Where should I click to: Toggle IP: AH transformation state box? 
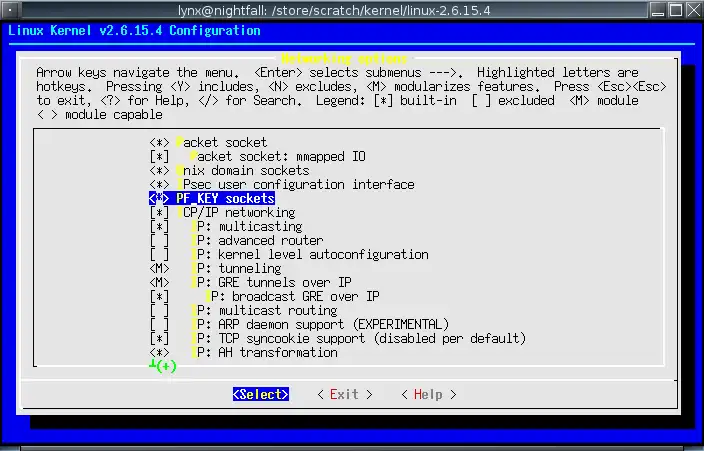(x=159, y=353)
